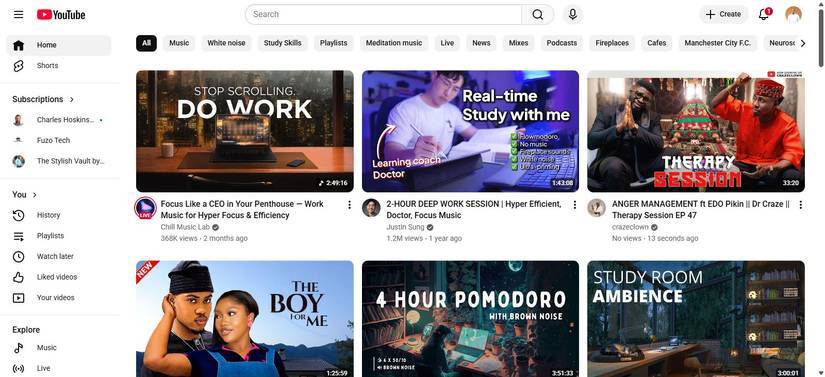
Task: Select the Music filter chip
Action: [179, 43]
